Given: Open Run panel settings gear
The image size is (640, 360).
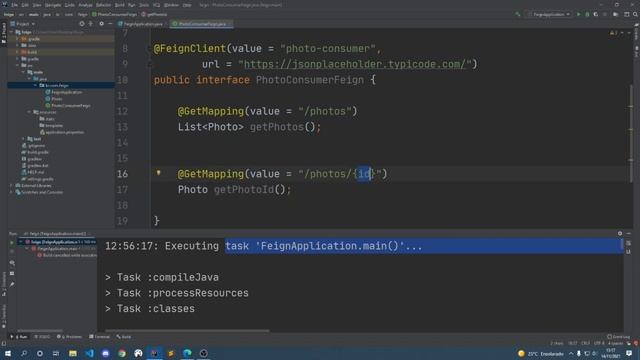Looking at the screenshot, I should coord(620,233).
